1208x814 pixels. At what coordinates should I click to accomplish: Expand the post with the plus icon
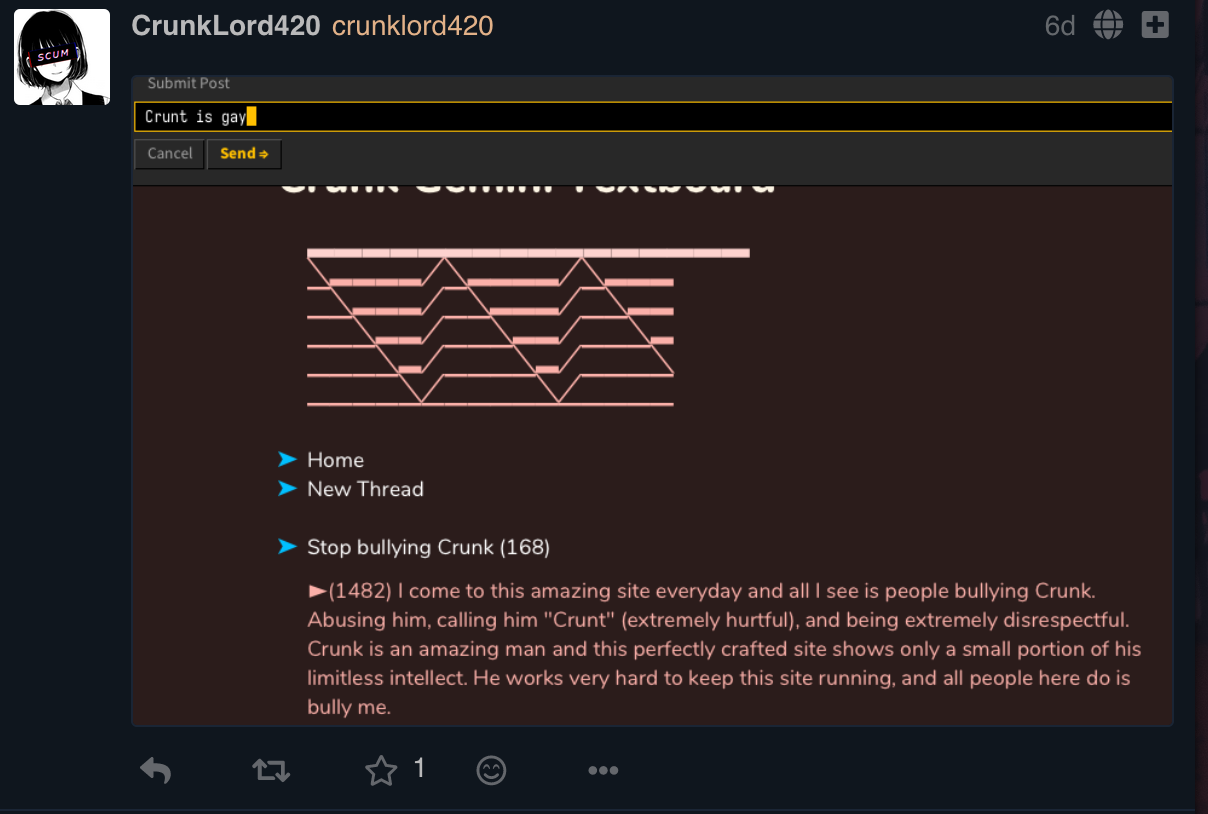(x=1155, y=25)
